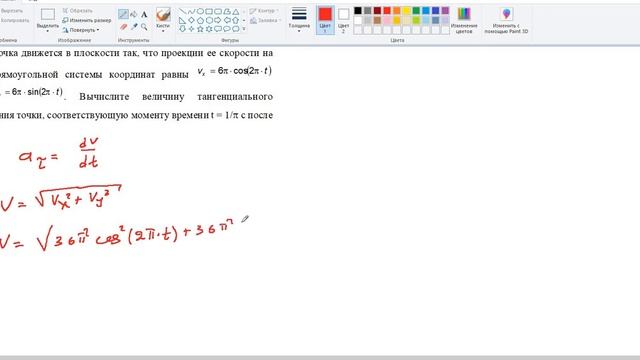
Task: Pick the six-point star shape
Action: tap(209, 29)
